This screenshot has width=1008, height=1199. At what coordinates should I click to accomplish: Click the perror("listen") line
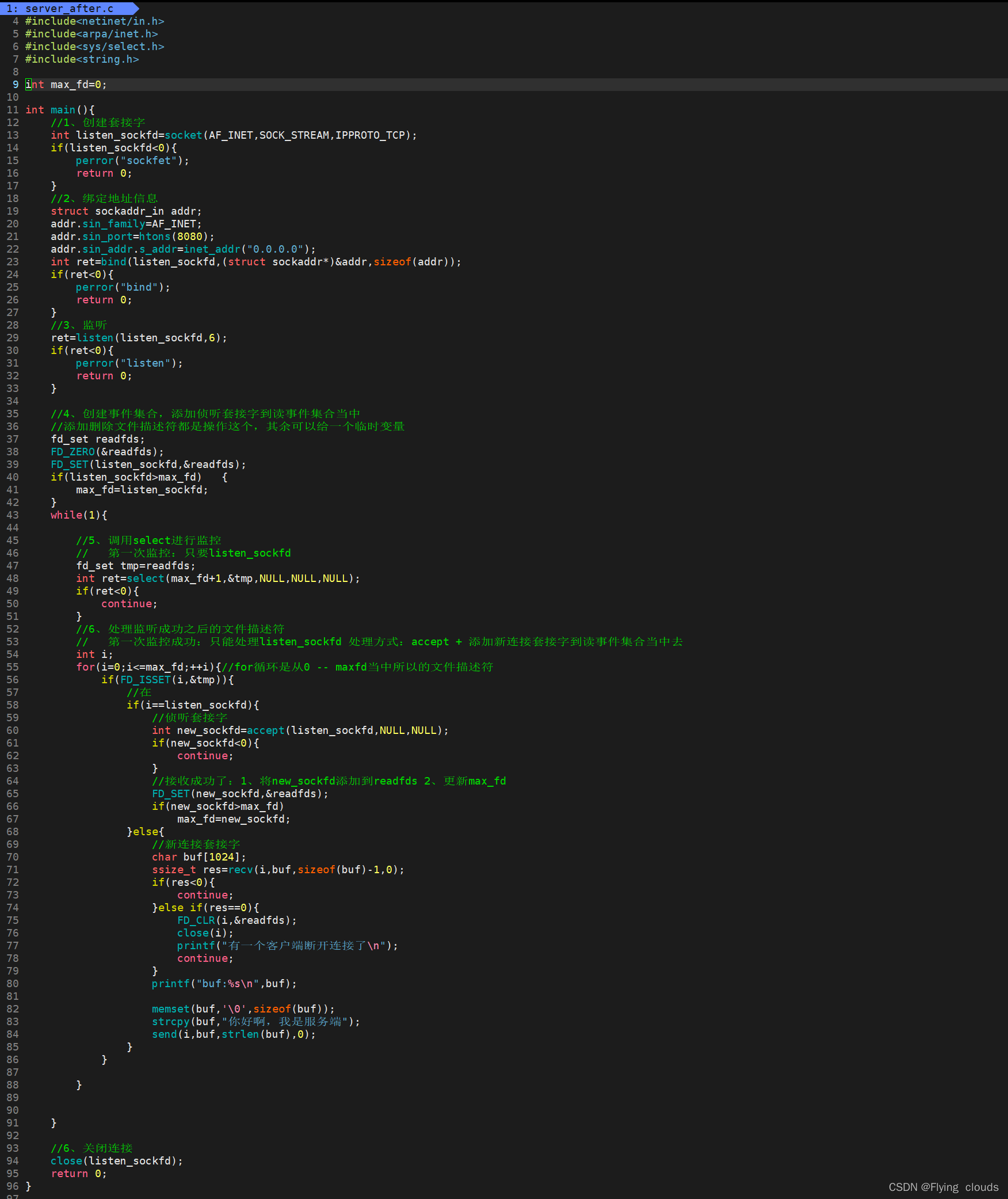(x=129, y=363)
